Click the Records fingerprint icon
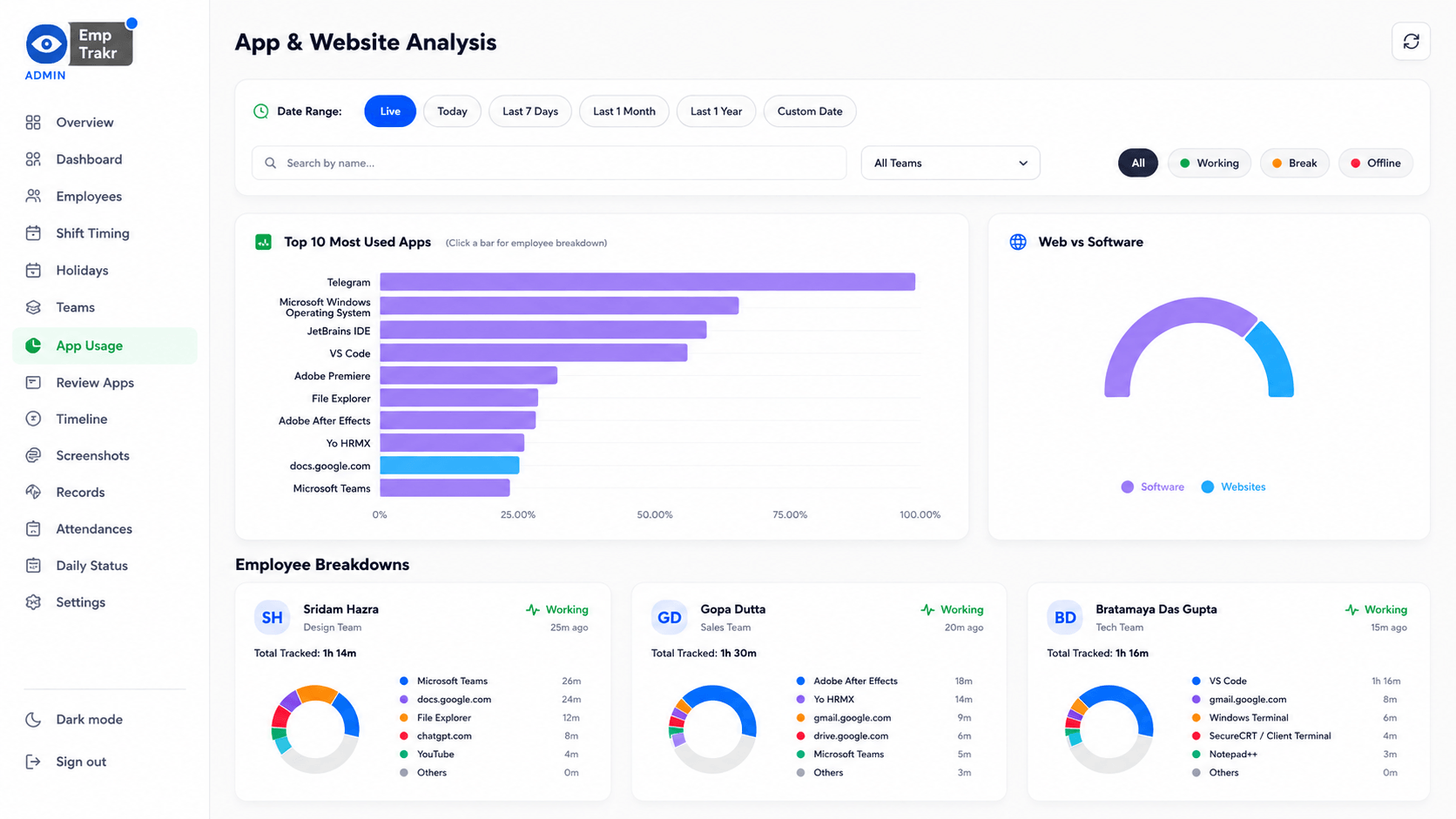The width and height of the screenshot is (1456, 819). [x=33, y=492]
